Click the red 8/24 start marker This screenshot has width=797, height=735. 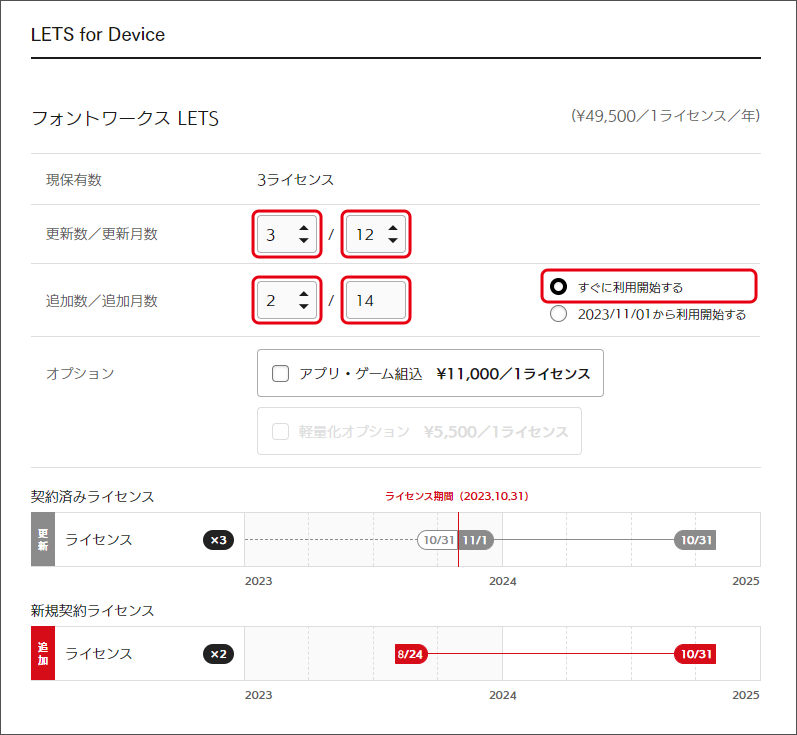(412, 654)
